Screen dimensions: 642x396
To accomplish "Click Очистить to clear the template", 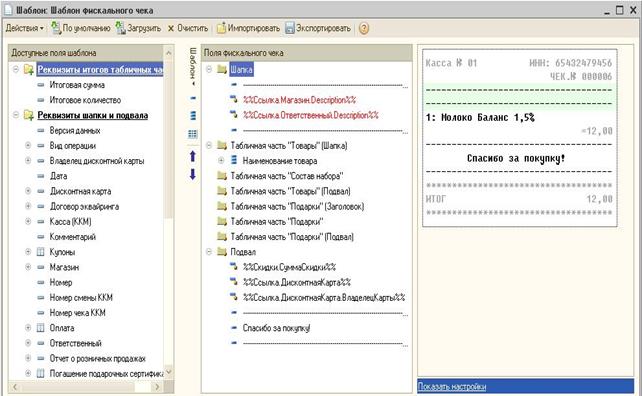I will pos(188,28).
